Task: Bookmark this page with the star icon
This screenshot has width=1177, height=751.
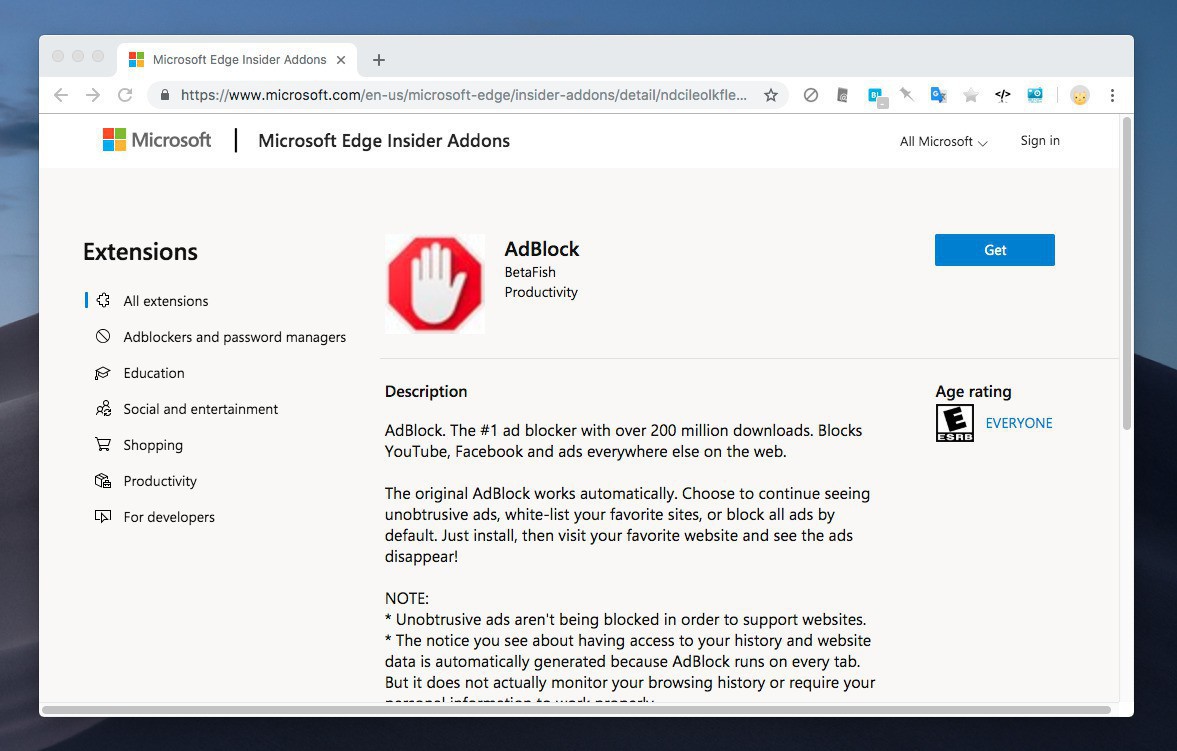Action: point(771,95)
